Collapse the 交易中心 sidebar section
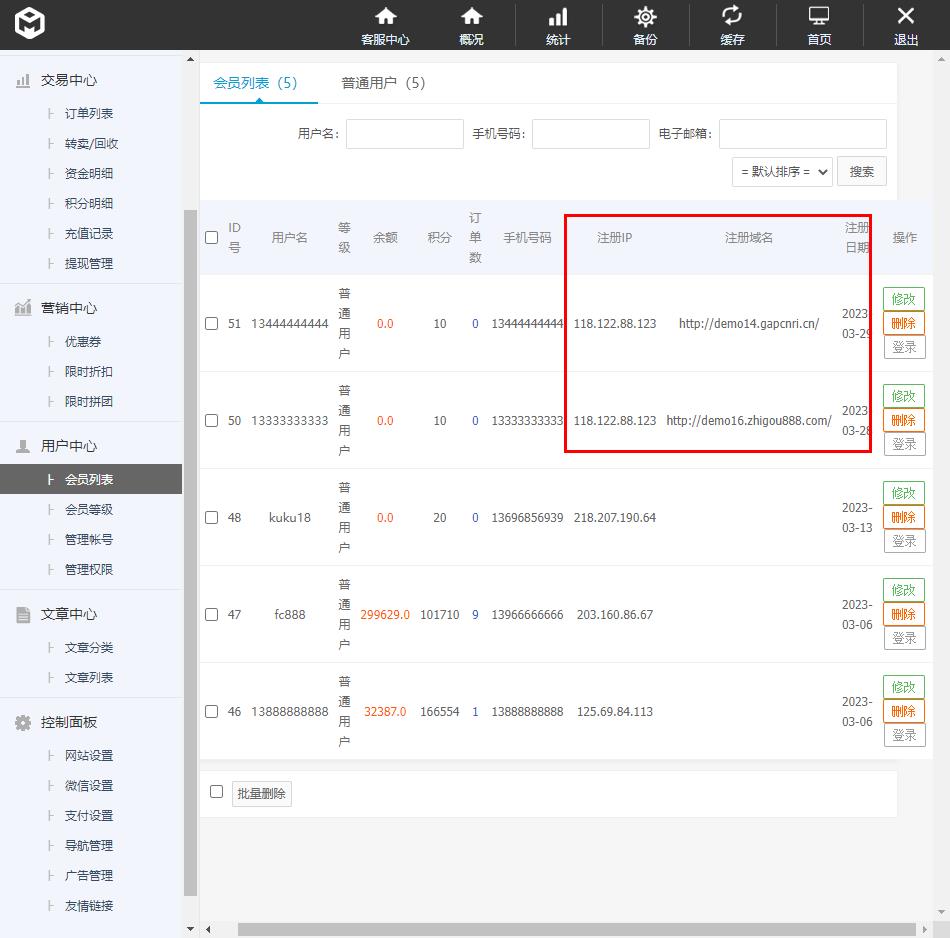Screen dimensions: 950x938 click(x=68, y=80)
